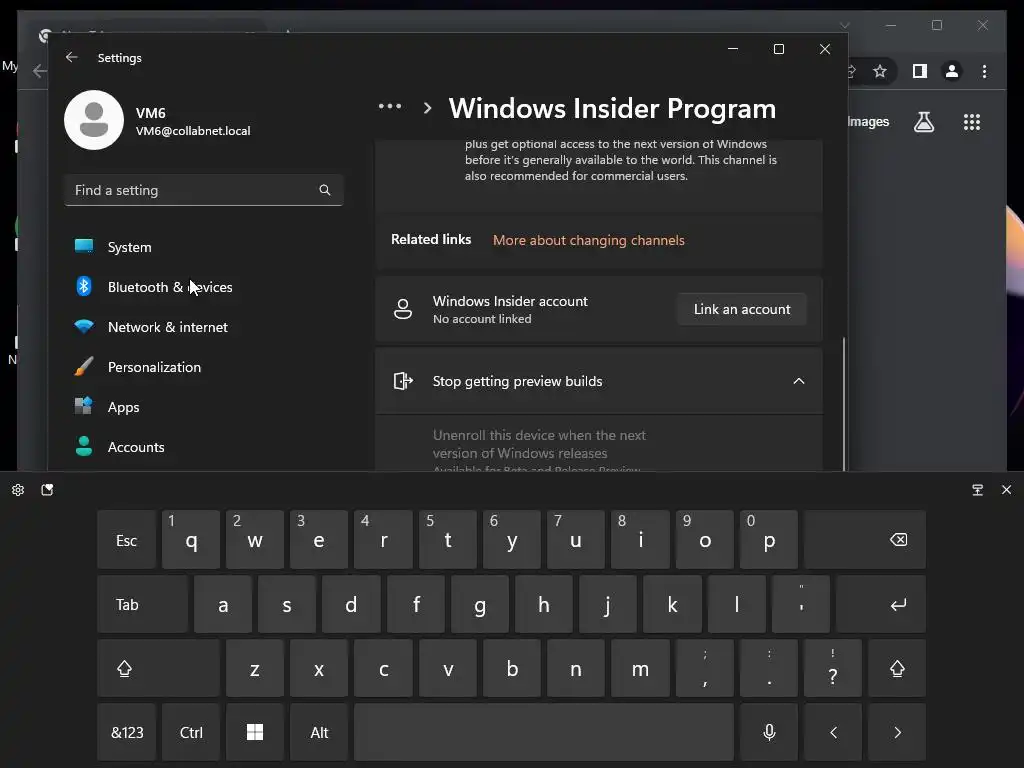This screenshot has width=1024, height=768.
Task: Open Personalization settings
Action: 204,367
